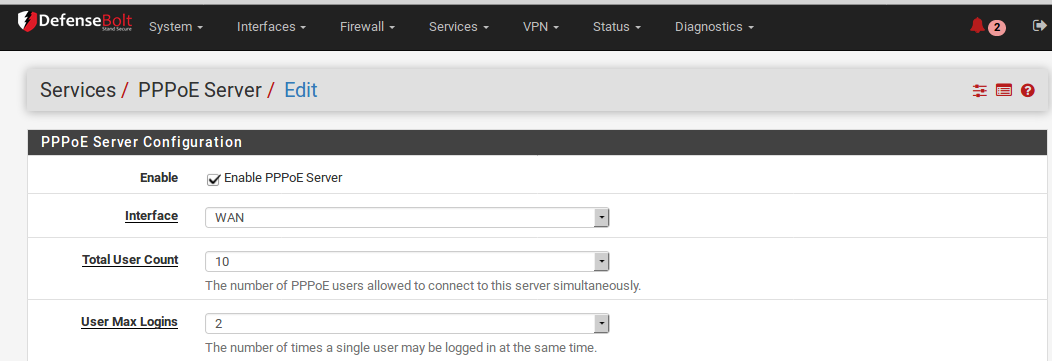This screenshot has height=361, width=1052.
Task: Open the notifications bell icon
Action: [977, 26]
